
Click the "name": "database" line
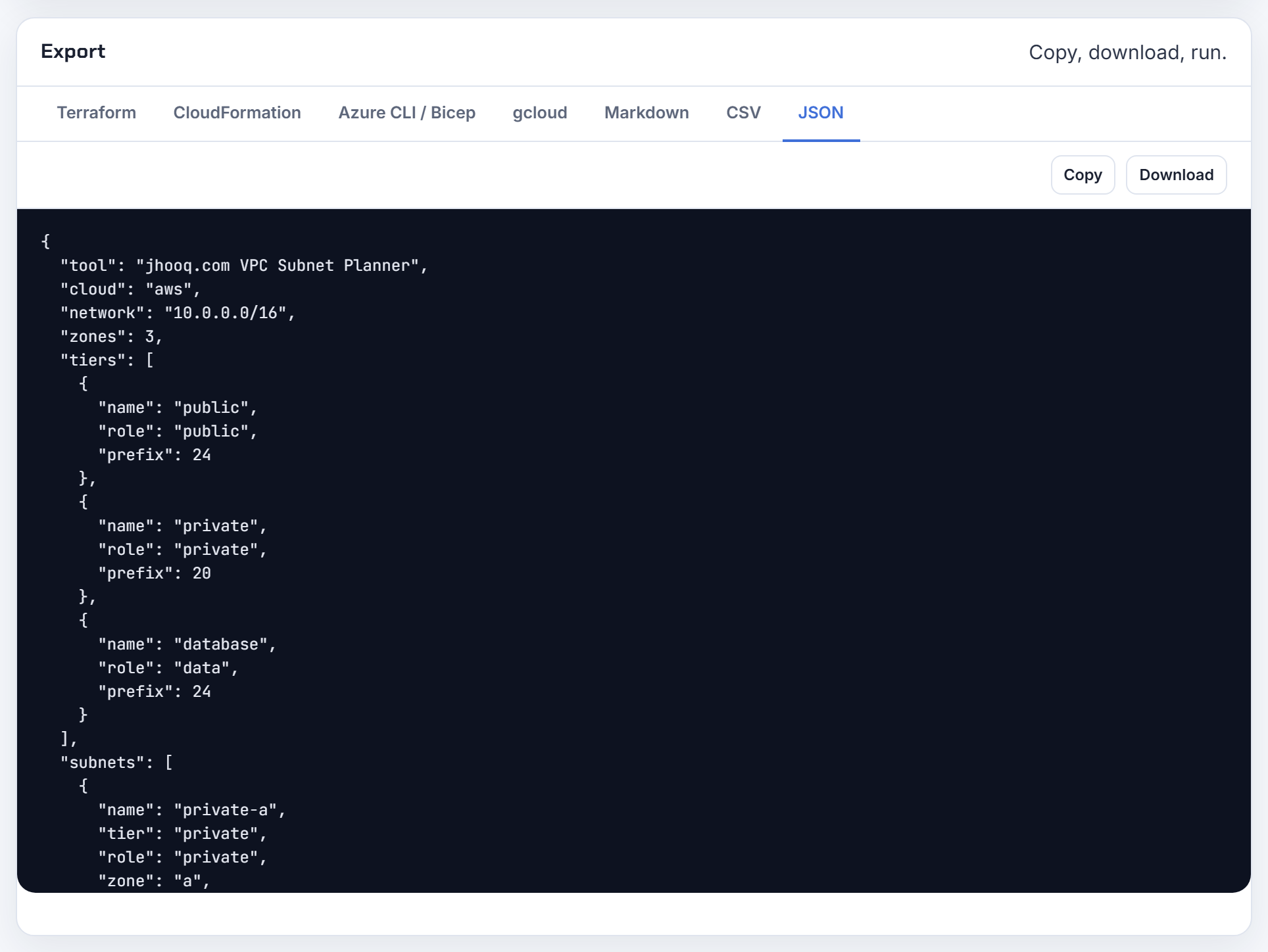pyautogui.click(x=187, y=644)
